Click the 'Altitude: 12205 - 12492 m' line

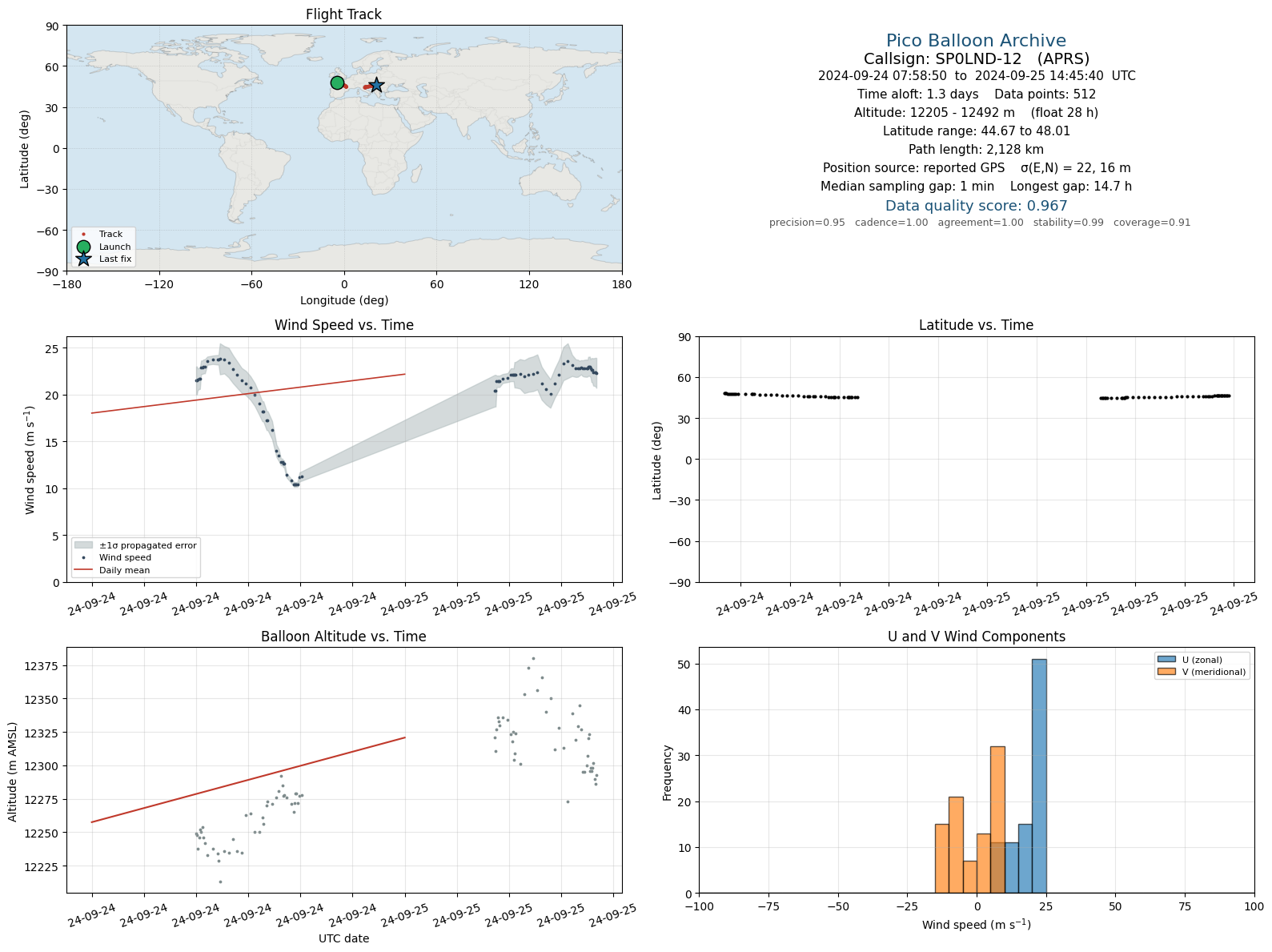(976, 113)
